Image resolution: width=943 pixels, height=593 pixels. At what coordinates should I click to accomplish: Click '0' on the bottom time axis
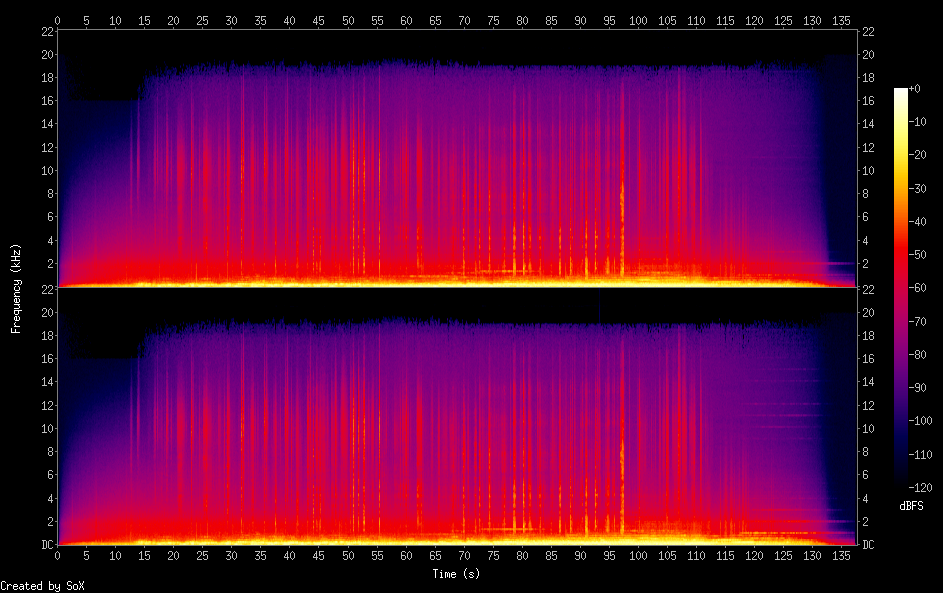pyautogui.click(x=57, y=556)
